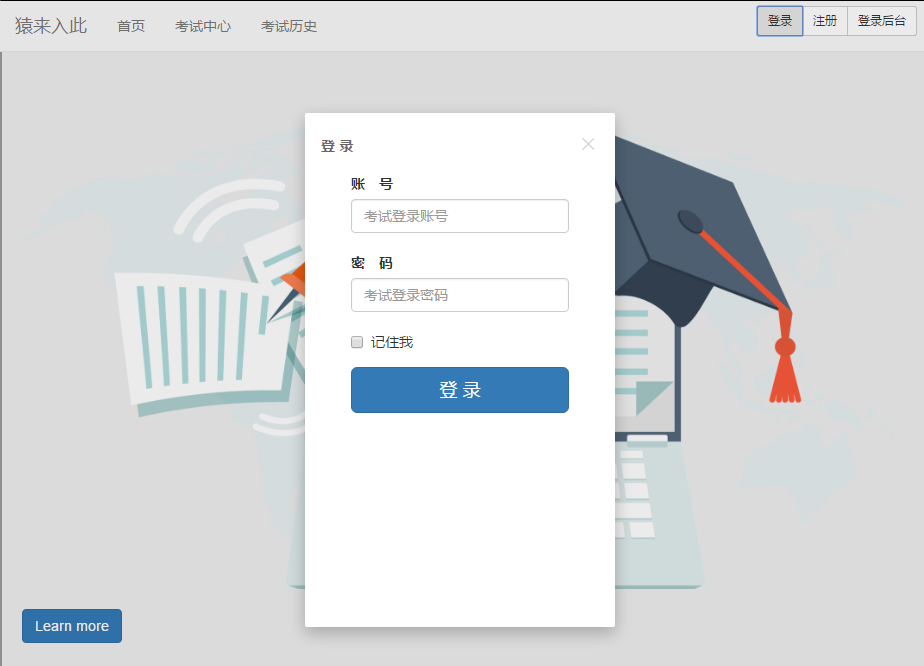Click the Learn more button
Viewport: 924px width, 666px height.
(71, 625)
